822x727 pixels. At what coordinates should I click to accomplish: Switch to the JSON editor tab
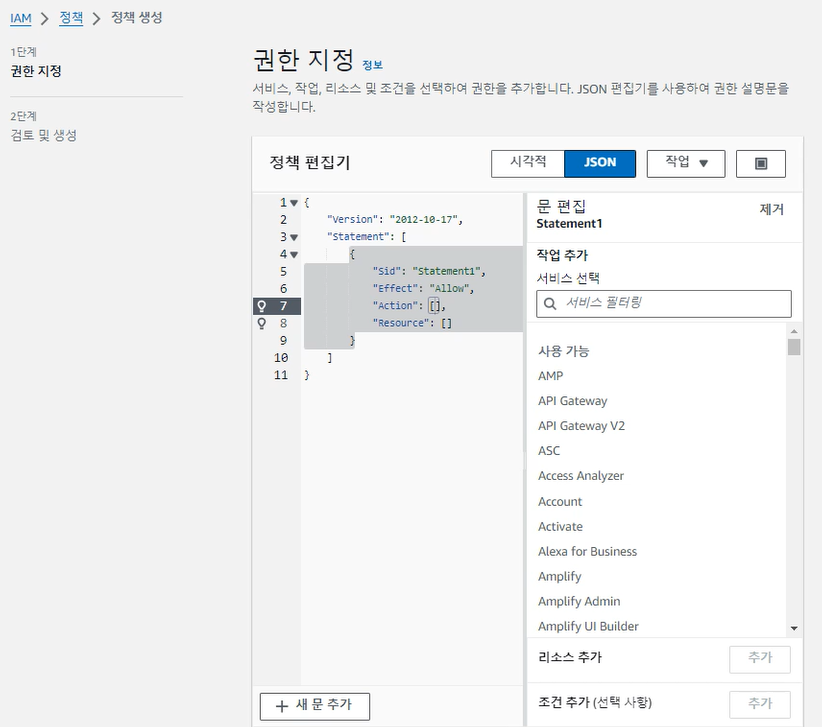pos(600,164)
